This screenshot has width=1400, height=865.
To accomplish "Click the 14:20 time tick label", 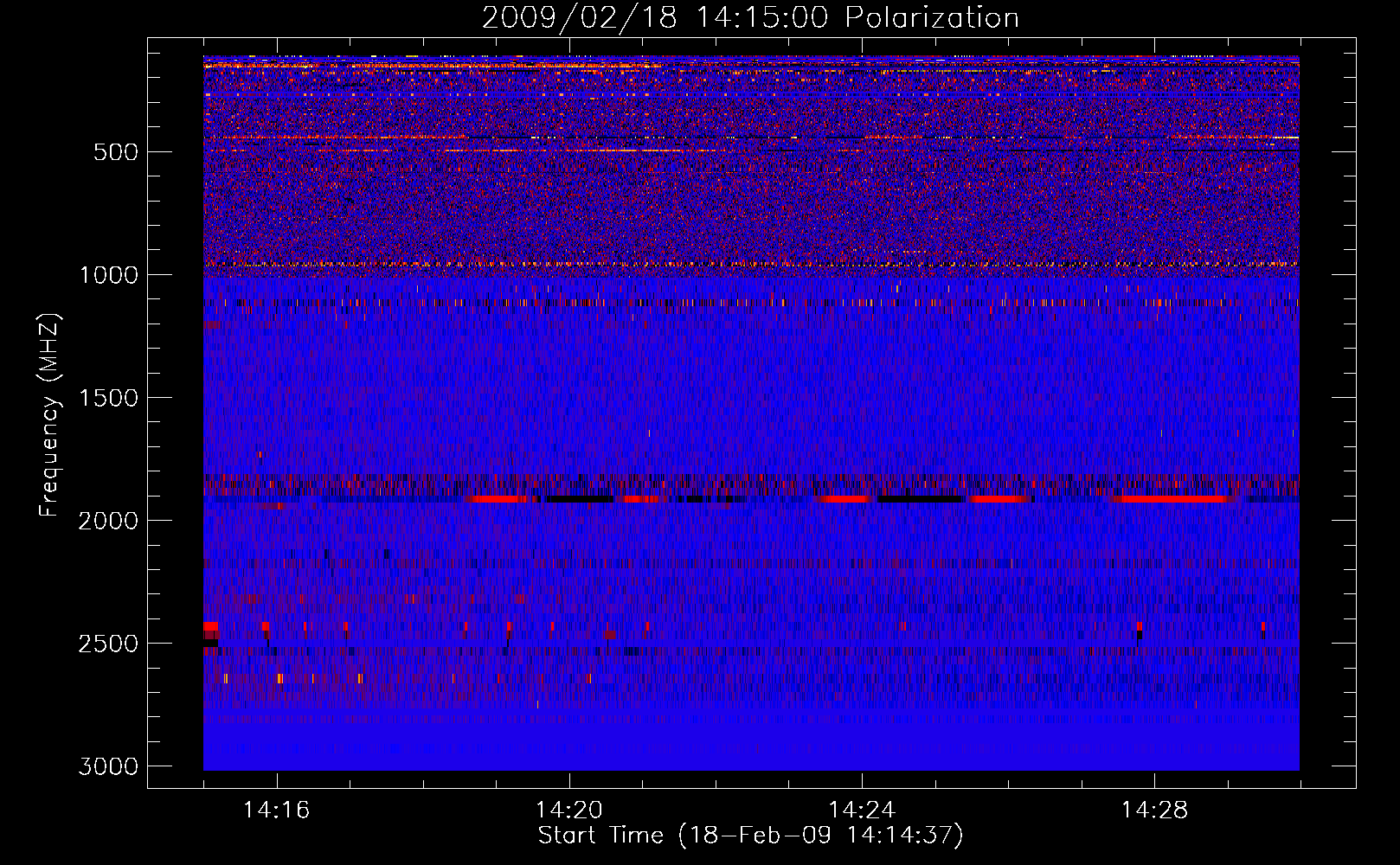I will (569, 810).
